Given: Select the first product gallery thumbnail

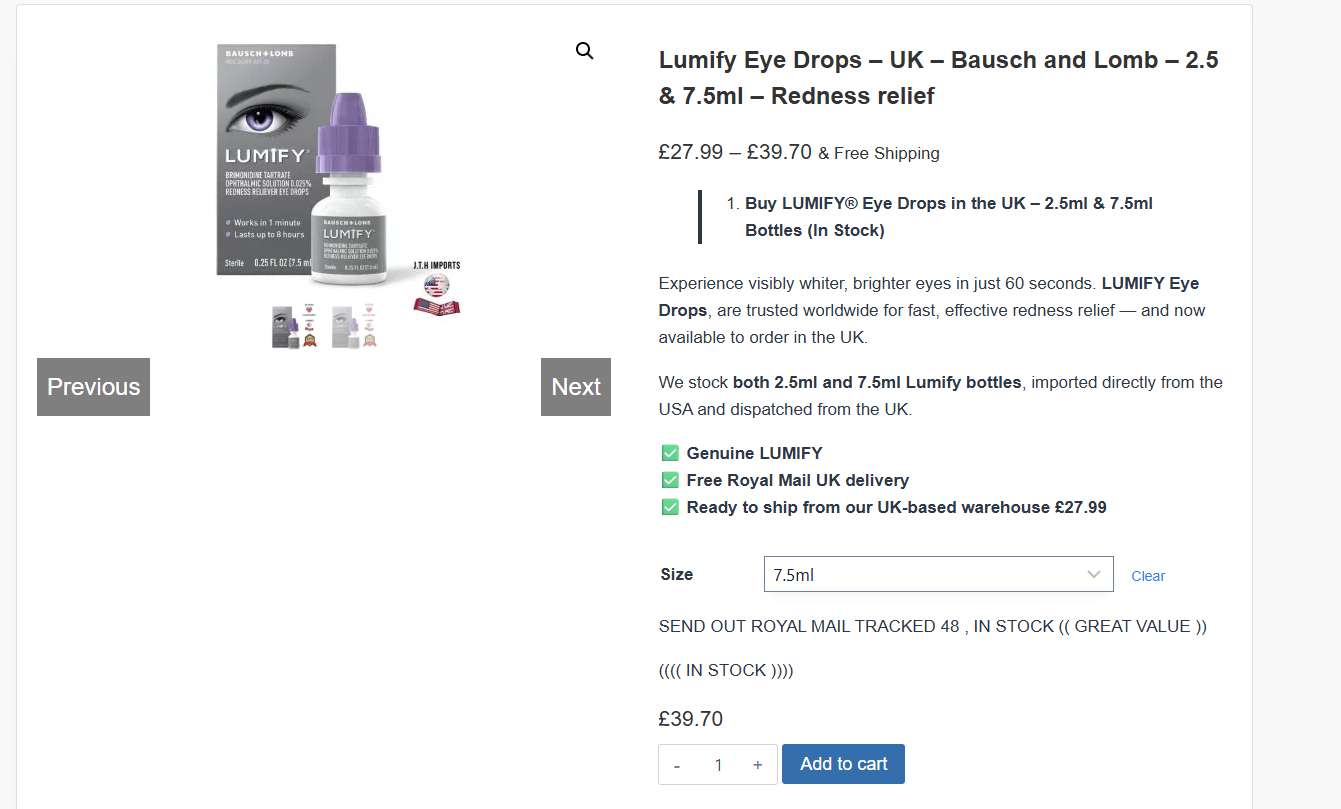Looking at the screenshot, I should pos(294,327).
